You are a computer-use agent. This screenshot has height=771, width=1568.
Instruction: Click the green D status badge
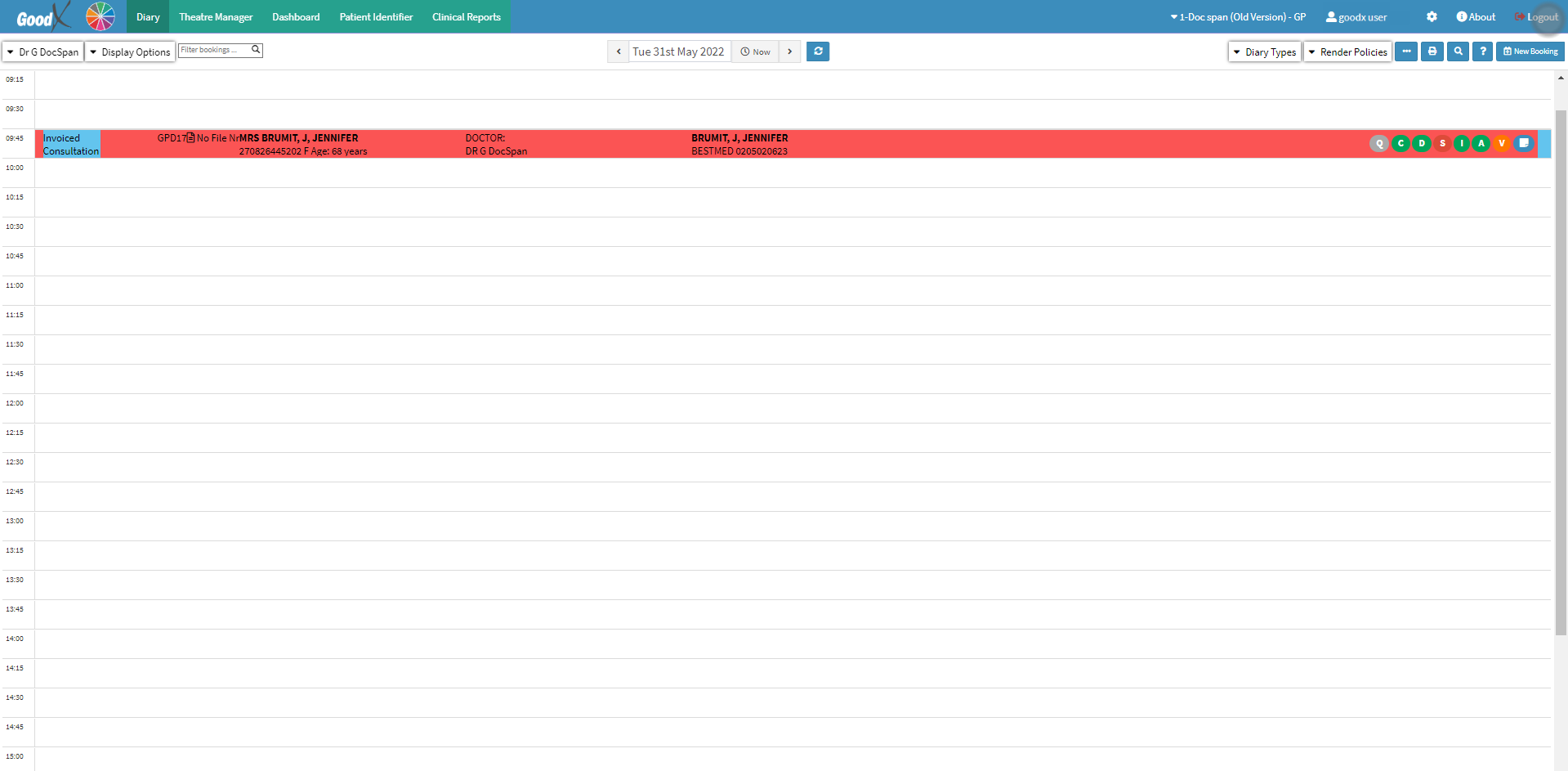point(1422,144)
